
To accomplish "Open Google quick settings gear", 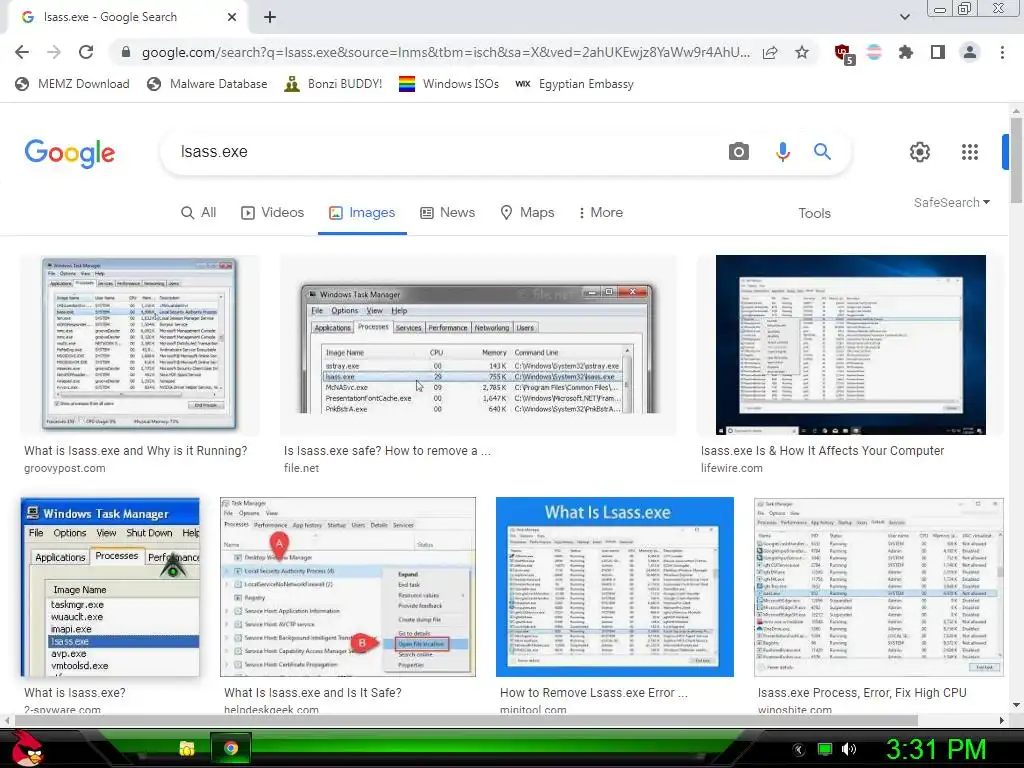I will pyautogui.click(x=920, y=152).
